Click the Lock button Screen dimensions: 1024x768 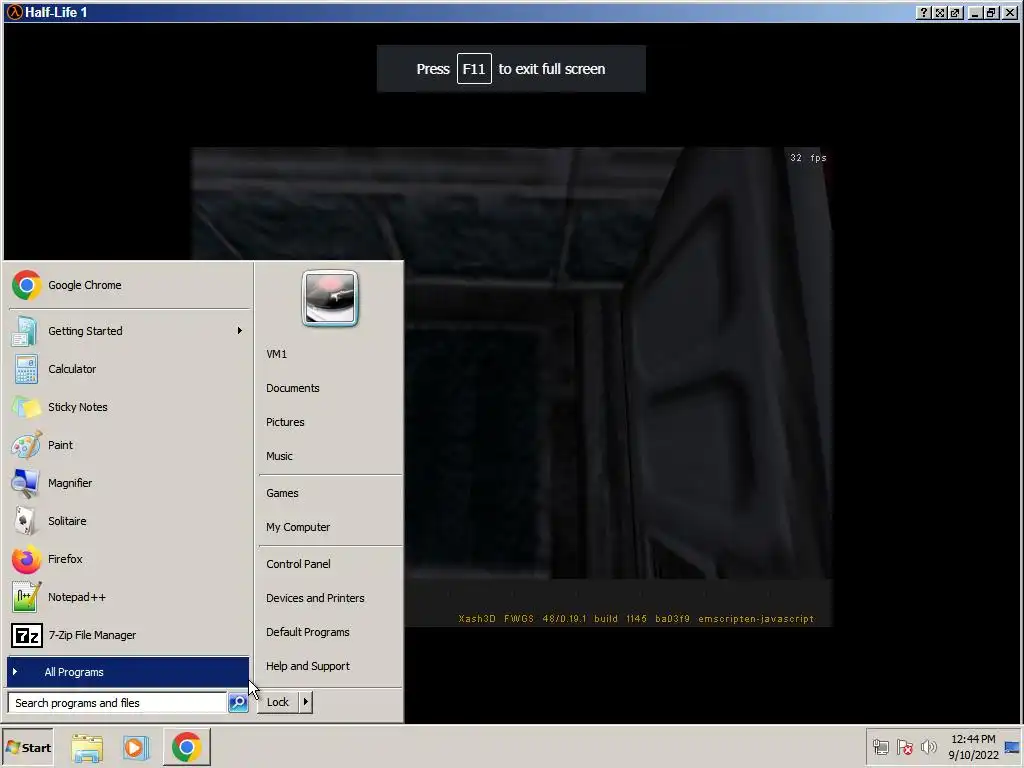(x=278, y=702)
